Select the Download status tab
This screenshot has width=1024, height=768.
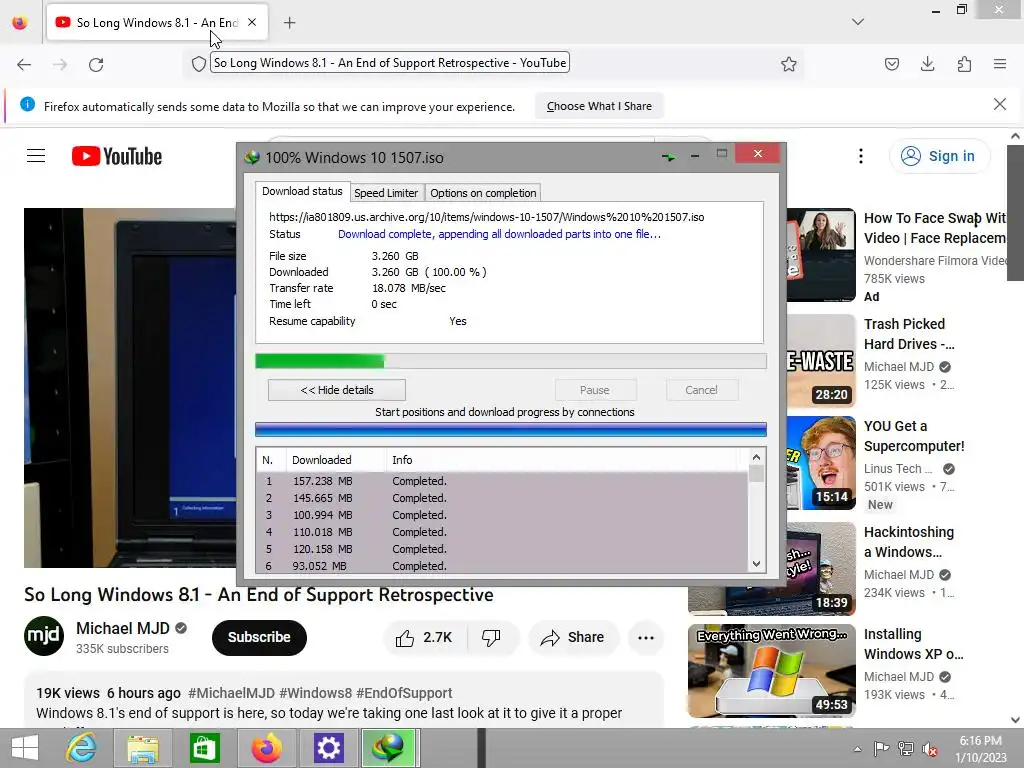(302, 191)
